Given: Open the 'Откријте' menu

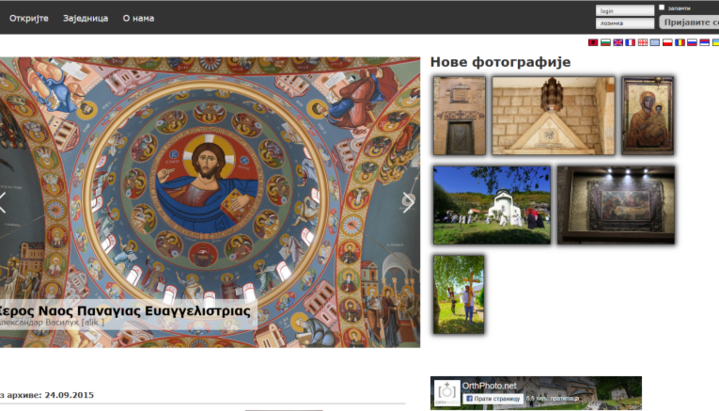Looking at the screenshot, I should click(29, 18).
